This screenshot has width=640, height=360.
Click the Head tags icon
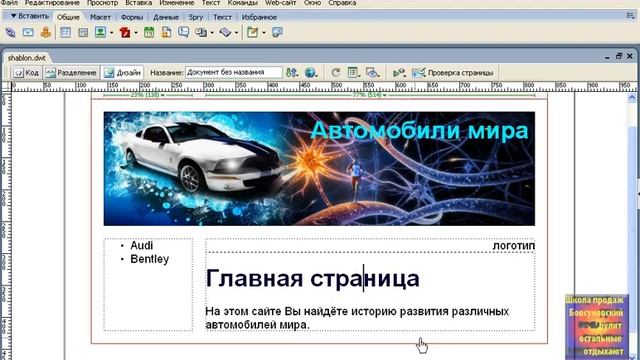point(201,32)
